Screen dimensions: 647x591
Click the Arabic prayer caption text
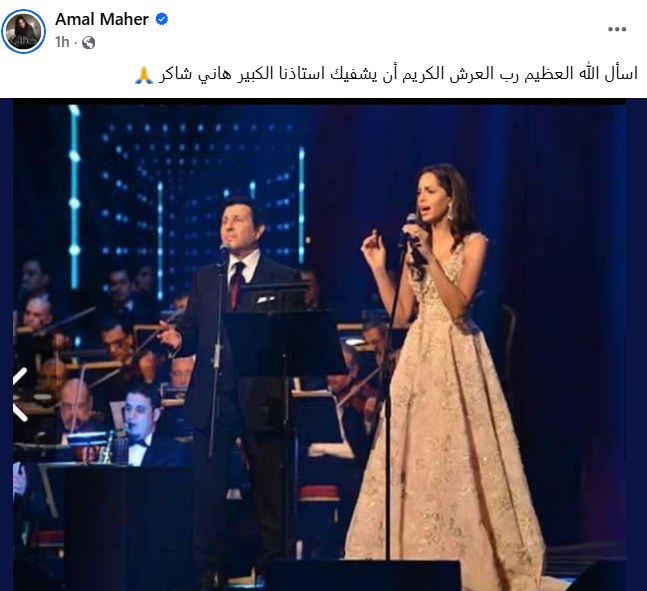click(x=386, y=75)
